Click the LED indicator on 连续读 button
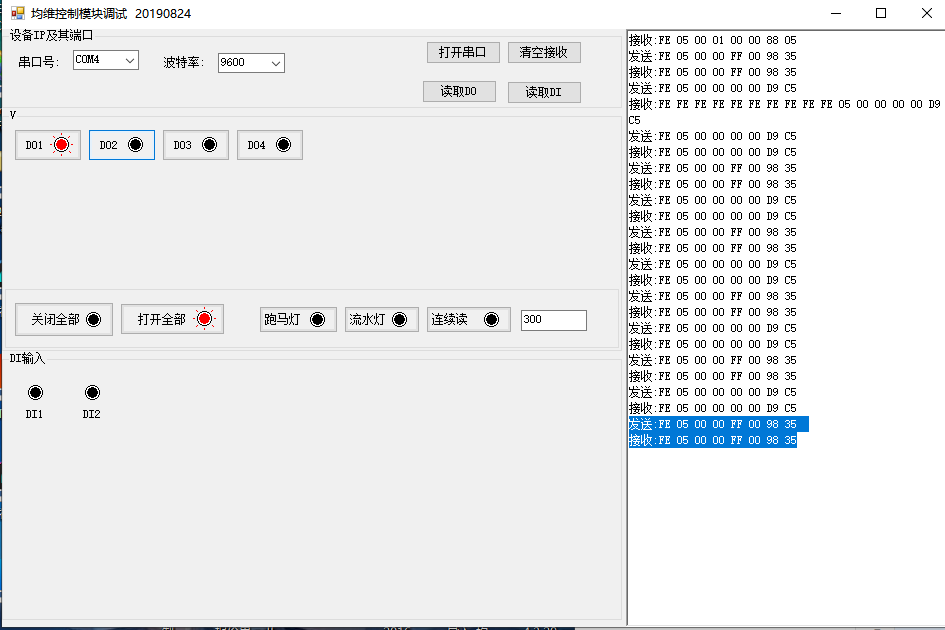 click(491, 319)
